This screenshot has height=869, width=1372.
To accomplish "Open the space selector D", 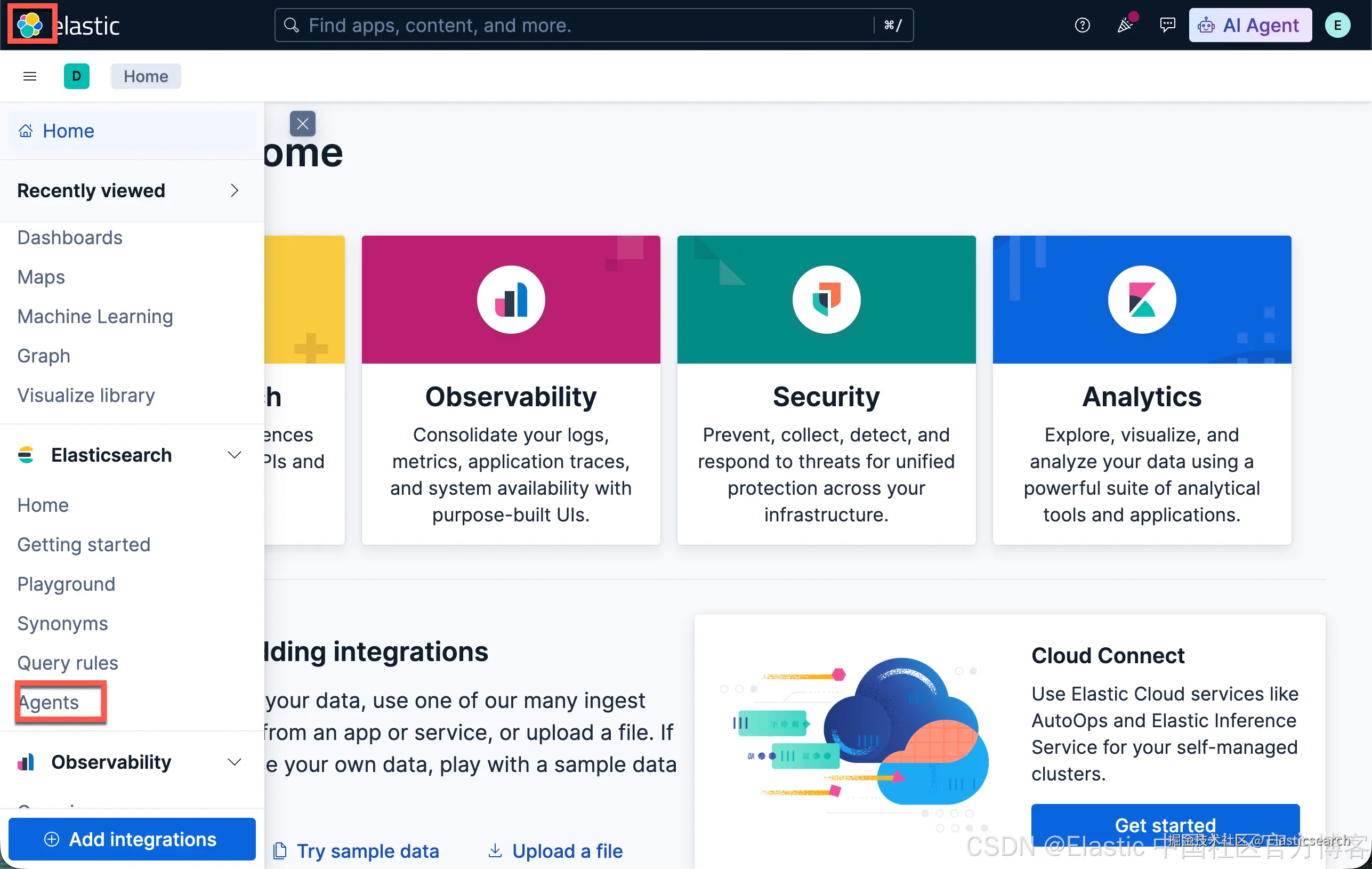I will [76, 76].
